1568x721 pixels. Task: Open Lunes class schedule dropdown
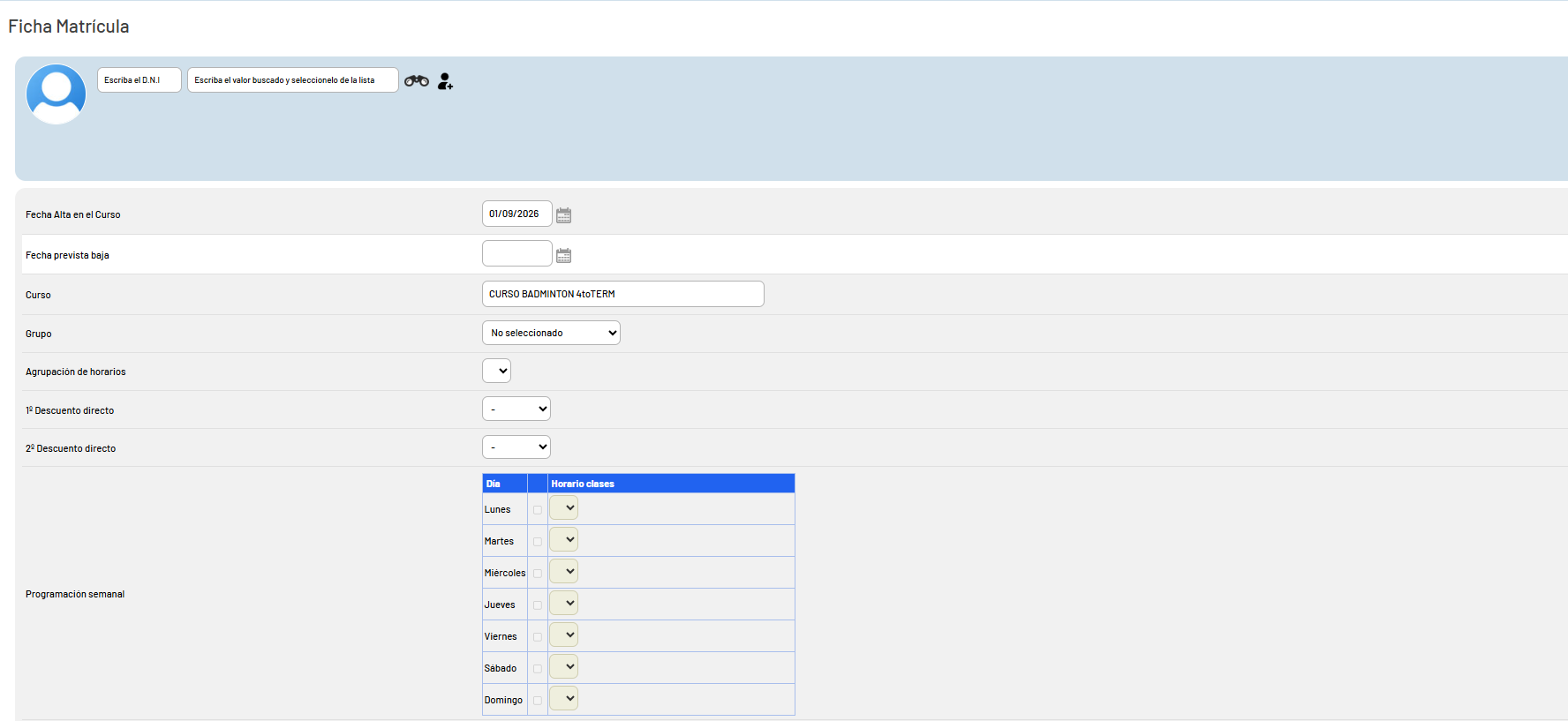[x=563, y=507]
